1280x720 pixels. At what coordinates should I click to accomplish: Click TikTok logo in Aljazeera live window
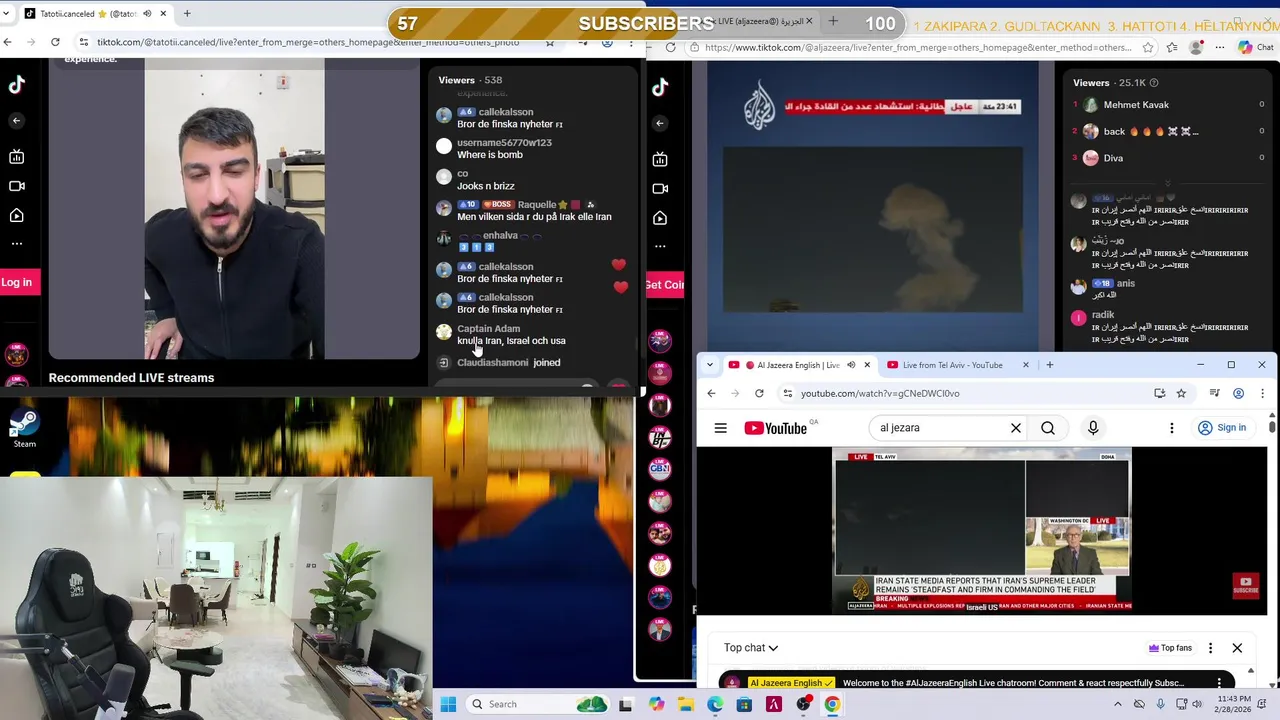(660, 88)
